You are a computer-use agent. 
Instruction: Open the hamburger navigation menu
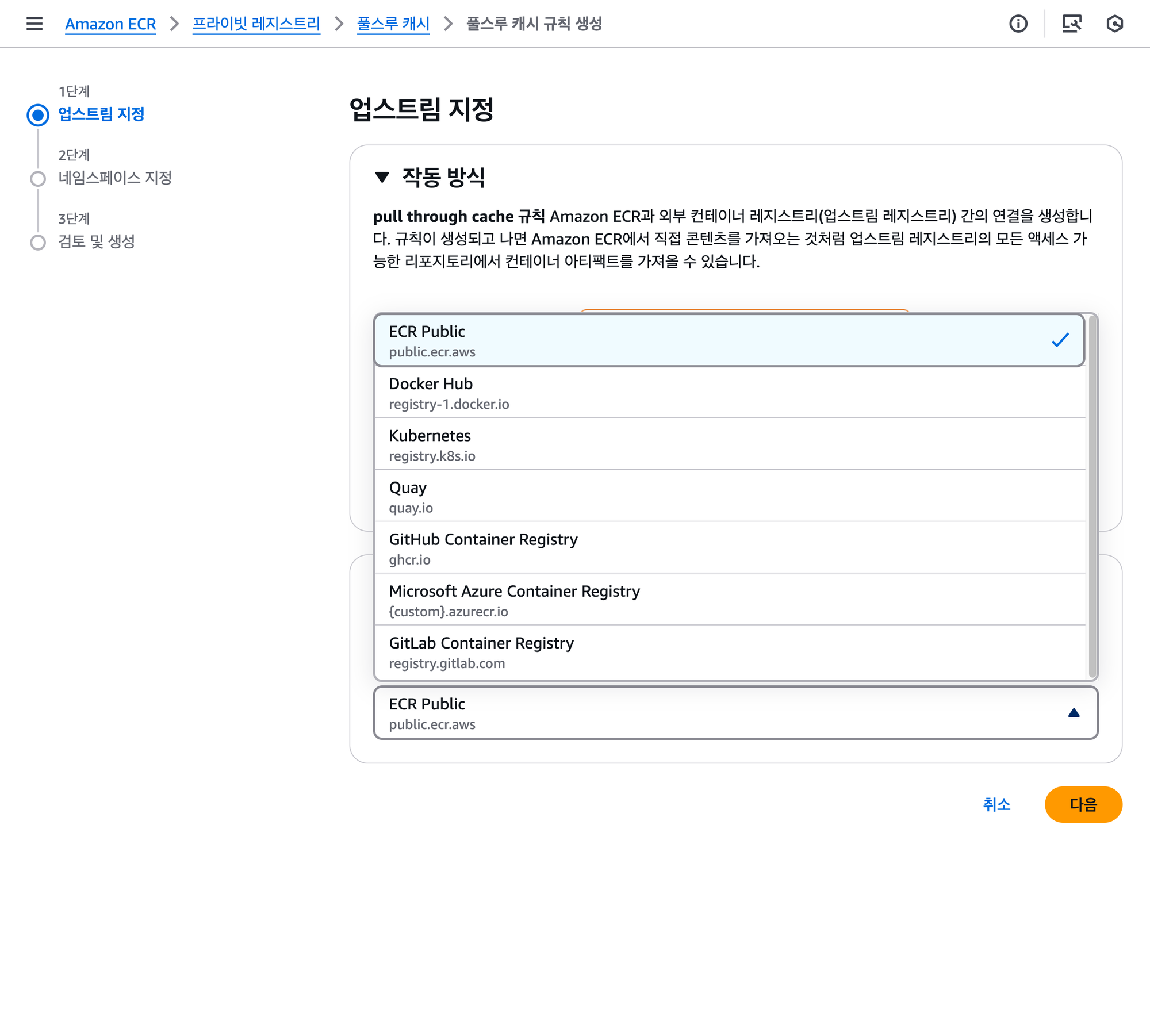pyautogui.click(x=34, y=24)
